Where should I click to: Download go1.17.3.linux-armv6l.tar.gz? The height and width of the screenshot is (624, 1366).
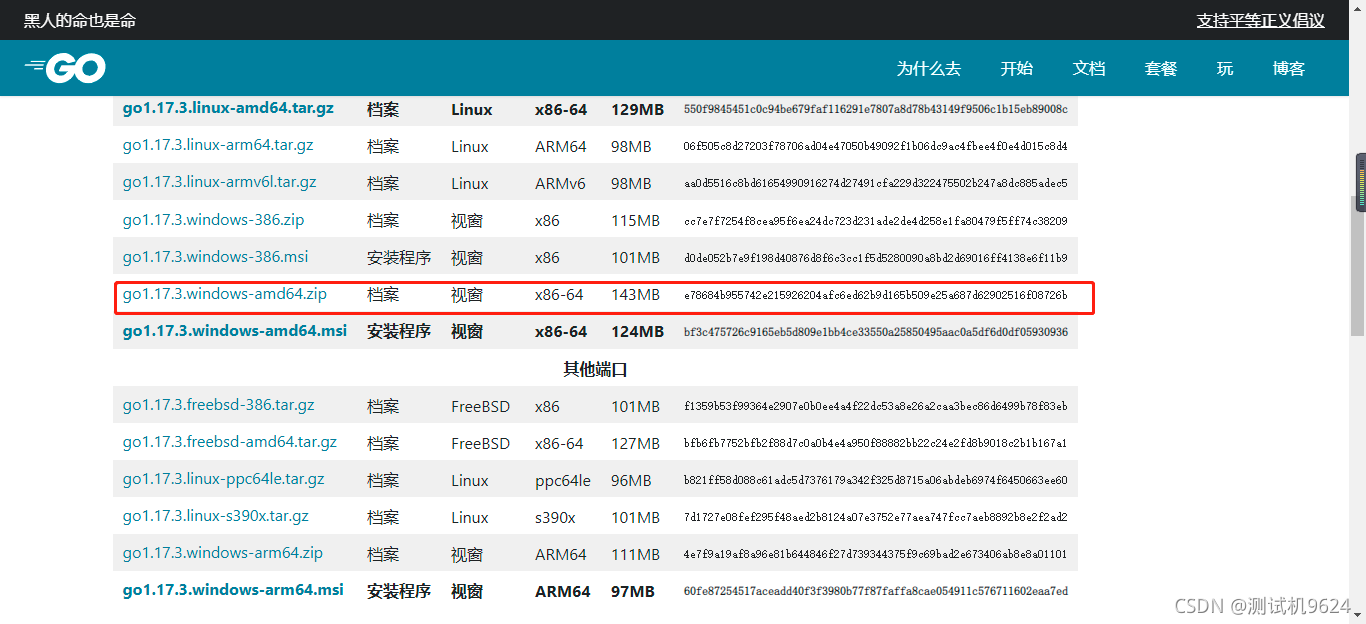pyautogui.click(x=219, y=182)
